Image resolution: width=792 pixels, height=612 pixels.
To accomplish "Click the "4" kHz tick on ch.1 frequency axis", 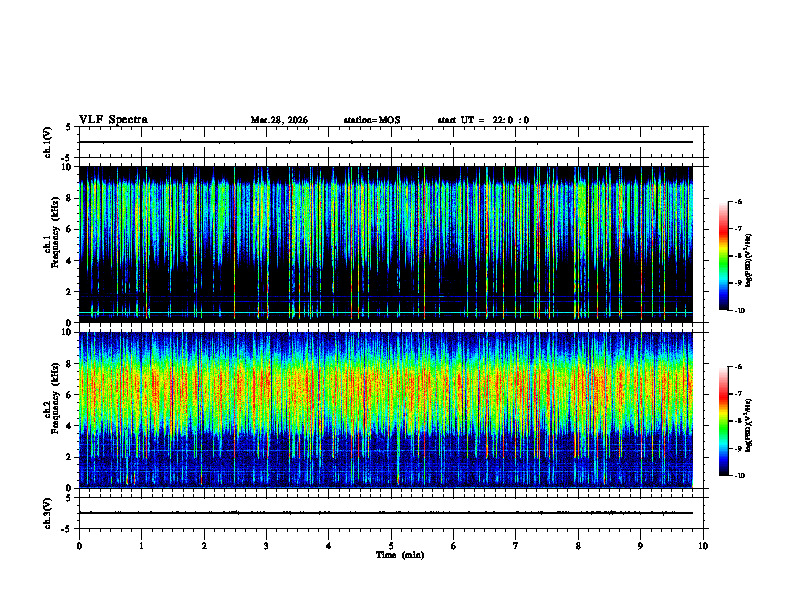I will 69,261.
